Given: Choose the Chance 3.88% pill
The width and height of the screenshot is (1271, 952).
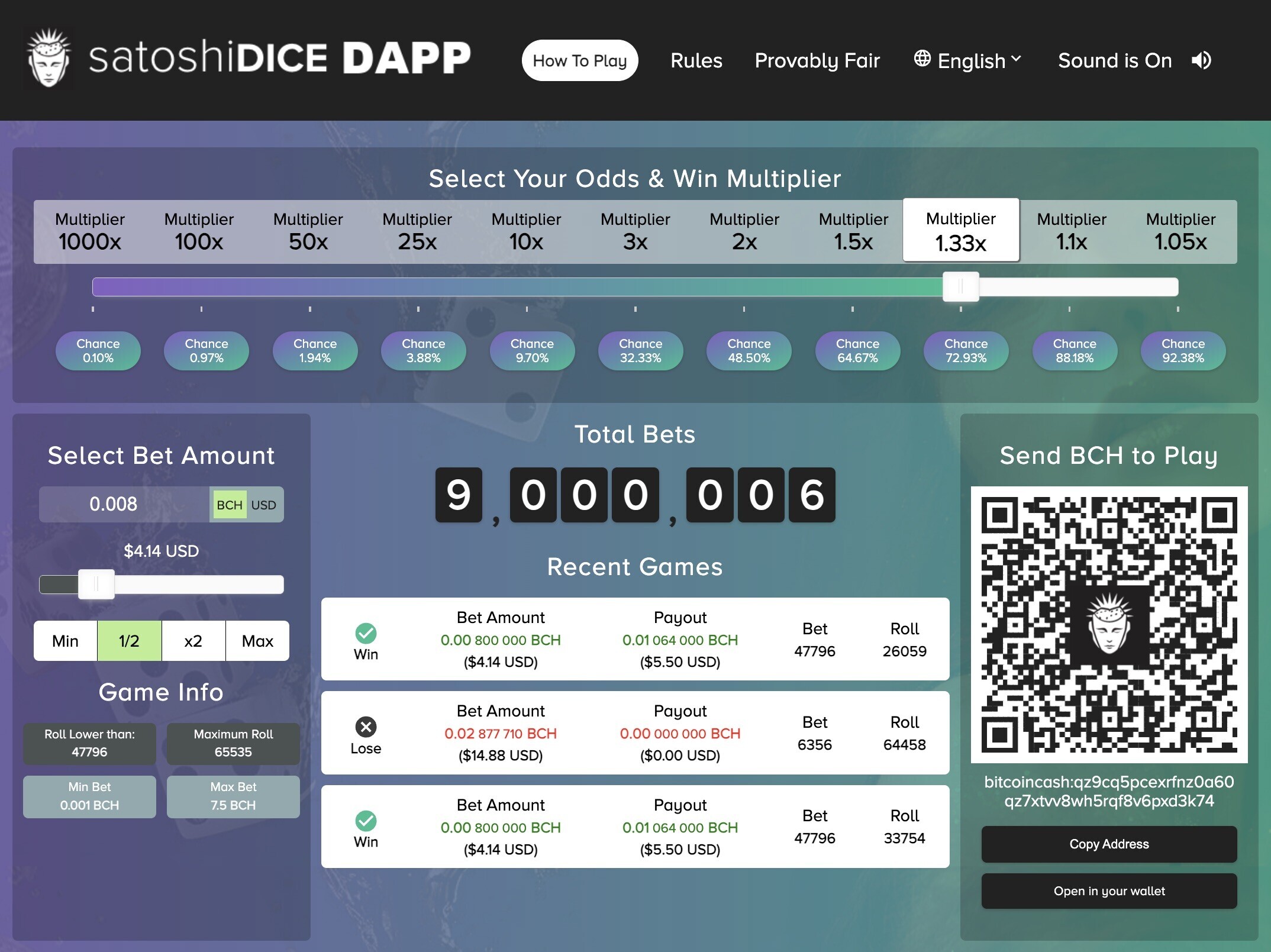Looking at the screenshot, I should pos(424,351).
